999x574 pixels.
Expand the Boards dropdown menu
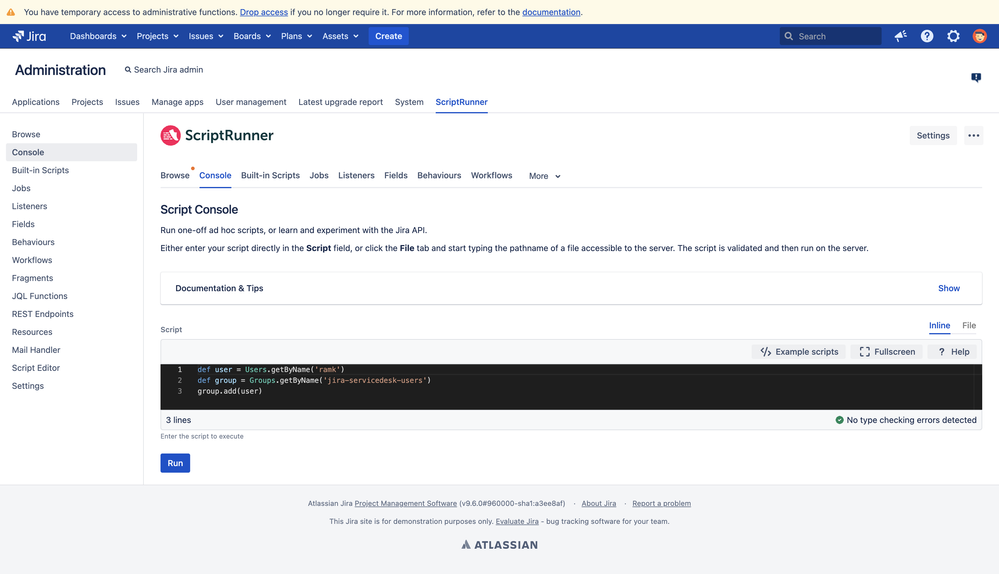252,36
